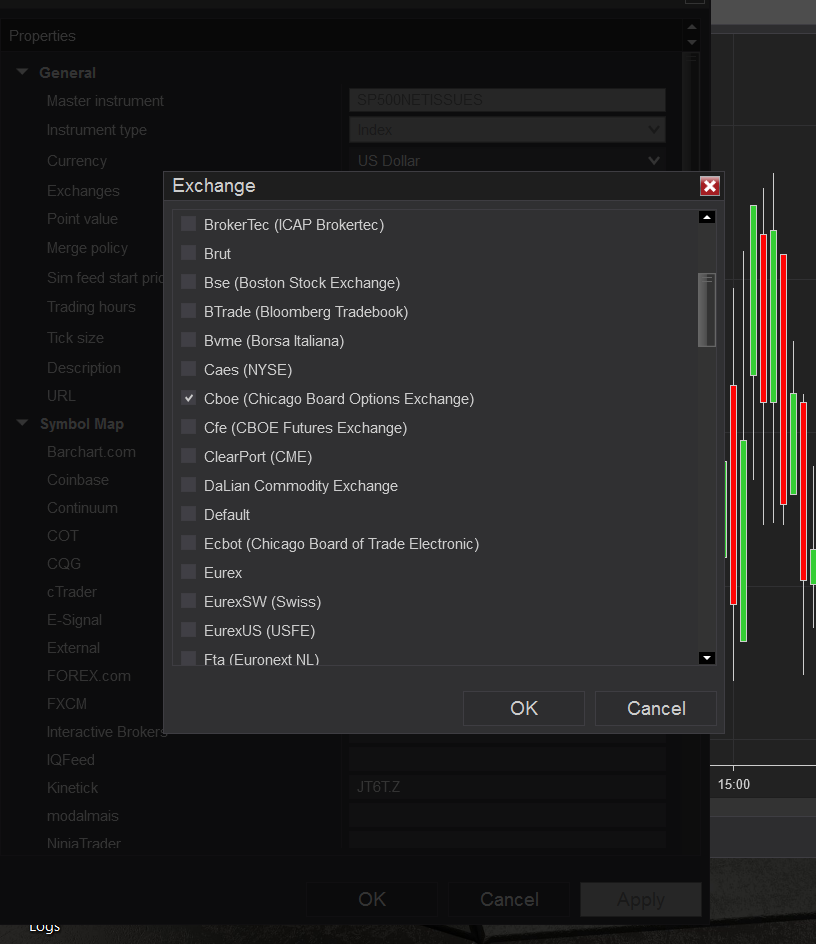Select the E-Signal symbol map row
This screenshot has height=944, width=816.
click(74, 620)
